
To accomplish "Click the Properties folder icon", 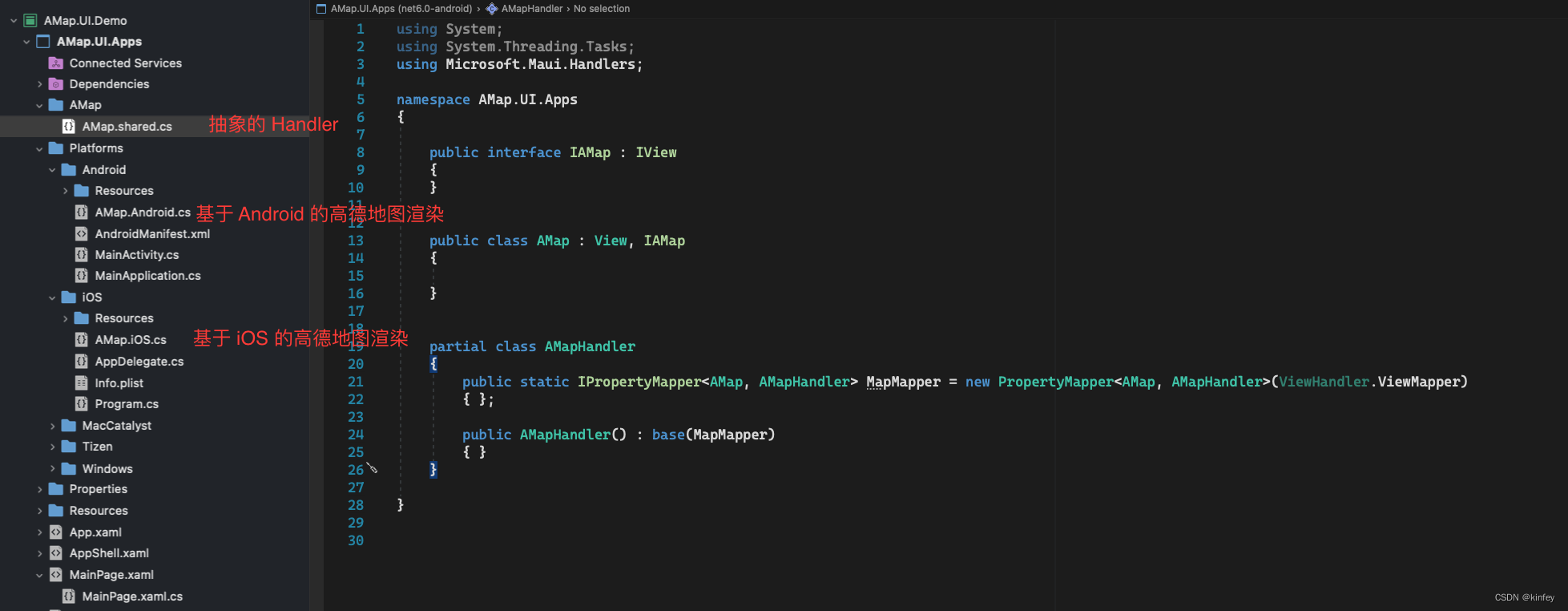I will [56, 489].
